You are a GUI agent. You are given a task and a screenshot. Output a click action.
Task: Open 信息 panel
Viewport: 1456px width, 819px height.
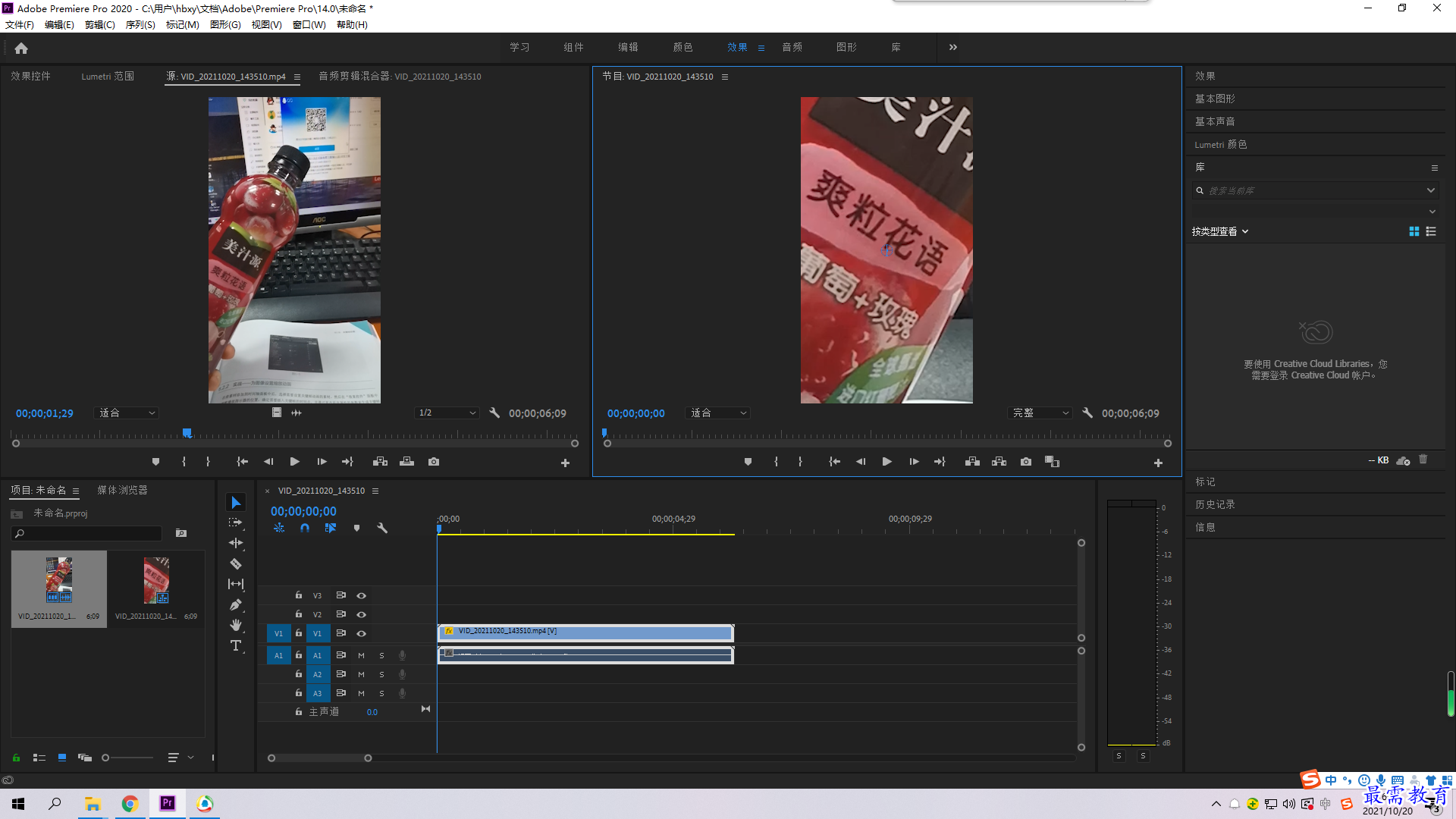click(x=1205, y=527)
